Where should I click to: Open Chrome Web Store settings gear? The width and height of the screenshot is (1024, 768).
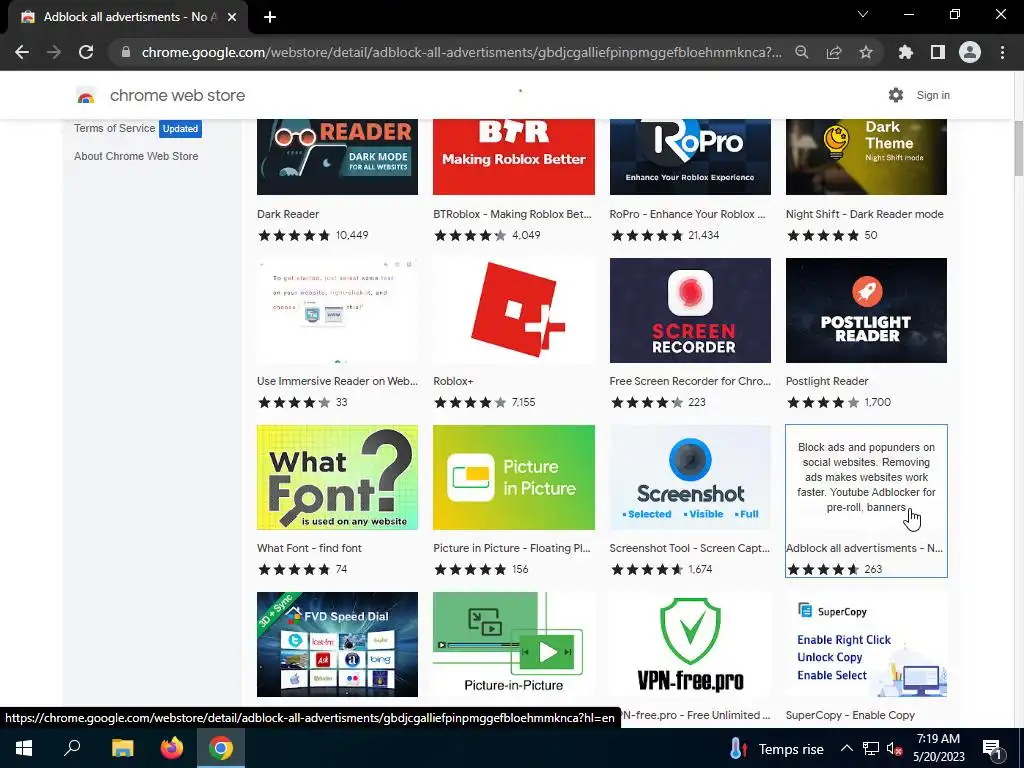pyautogui.click(x=896, y=95)
